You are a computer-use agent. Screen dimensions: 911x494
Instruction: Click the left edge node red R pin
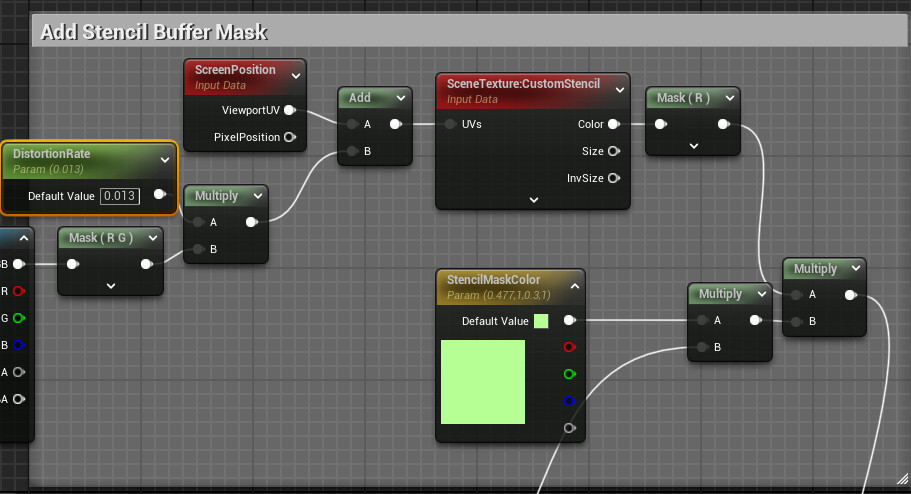tap(19, 291)
